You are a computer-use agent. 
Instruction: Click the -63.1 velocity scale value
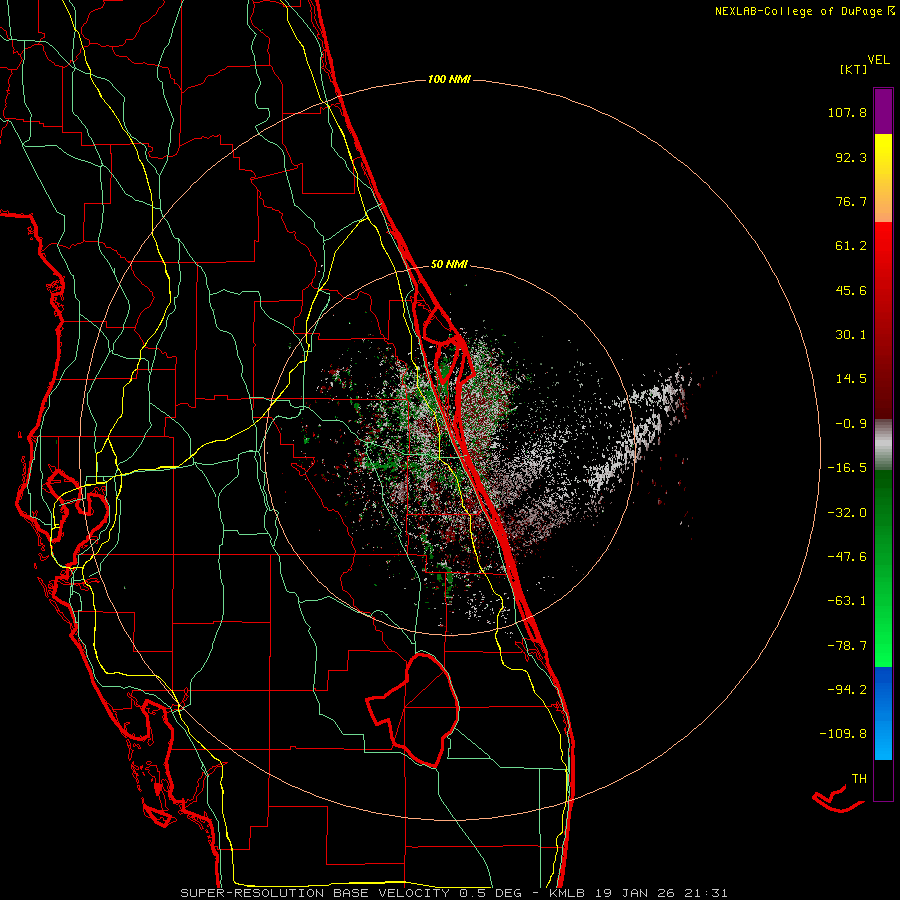pyautogui.click(x=847, y=601)
